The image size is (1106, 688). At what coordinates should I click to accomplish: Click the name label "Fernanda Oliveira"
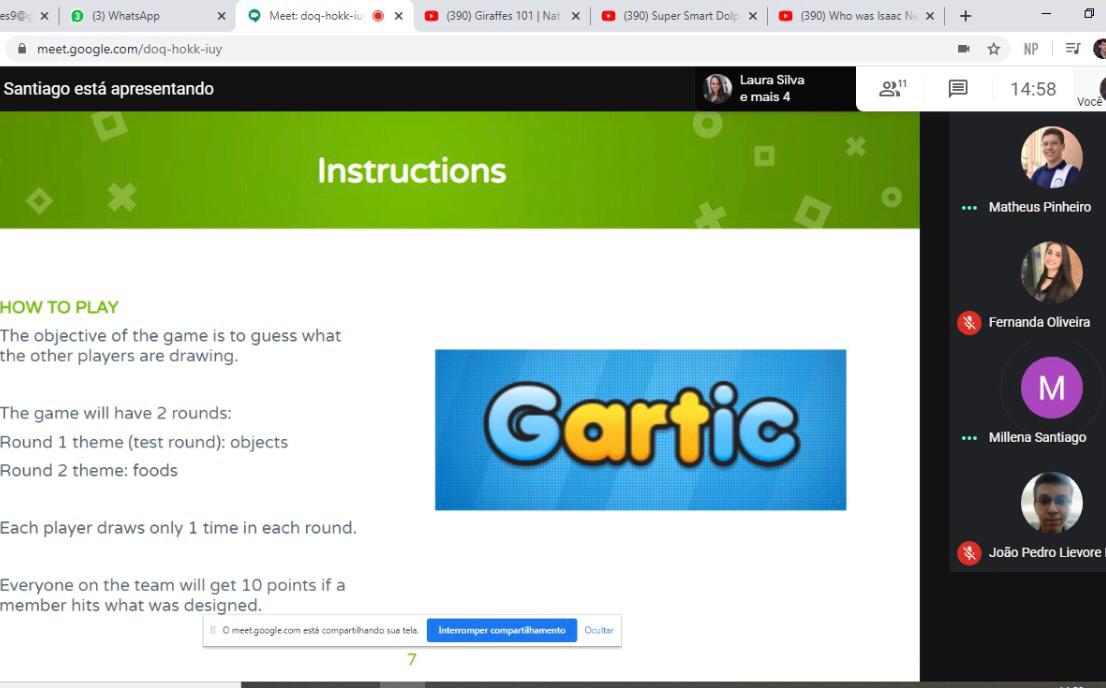(x=1039, y=322)
